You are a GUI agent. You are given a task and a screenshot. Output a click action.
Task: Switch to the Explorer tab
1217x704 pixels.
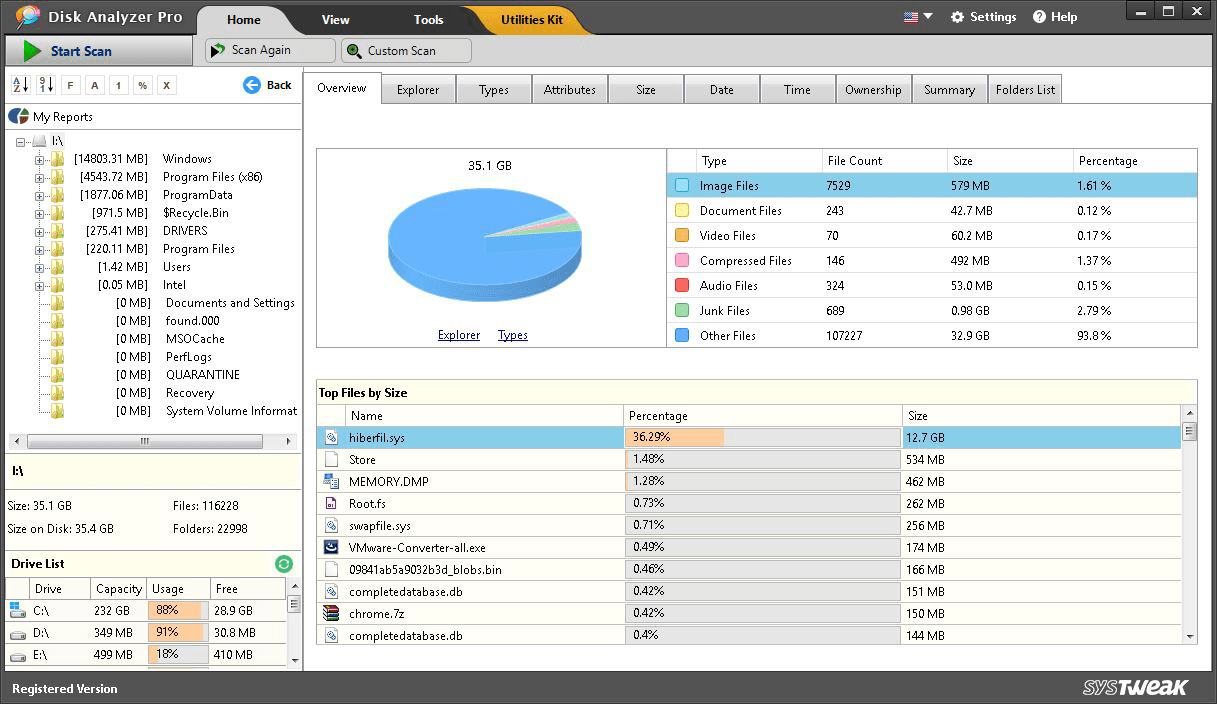click(x=418, y=88)
